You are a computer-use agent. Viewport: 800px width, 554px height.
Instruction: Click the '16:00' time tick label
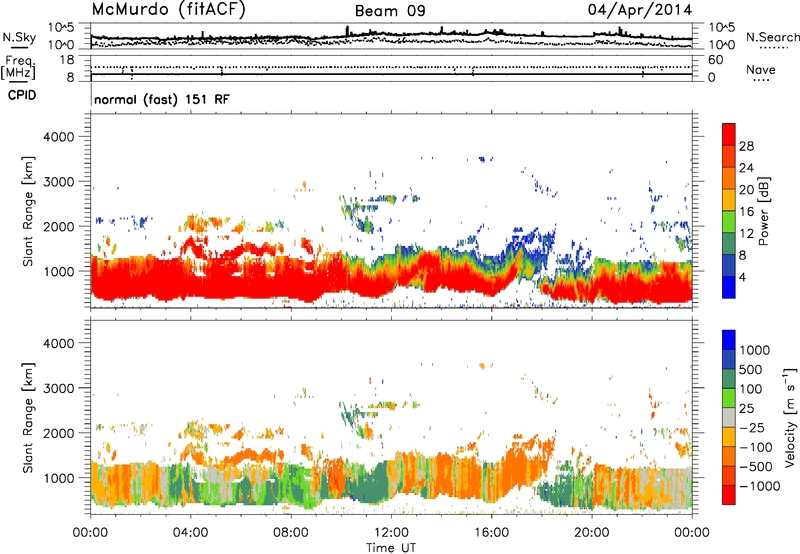[x=491, y=533]
